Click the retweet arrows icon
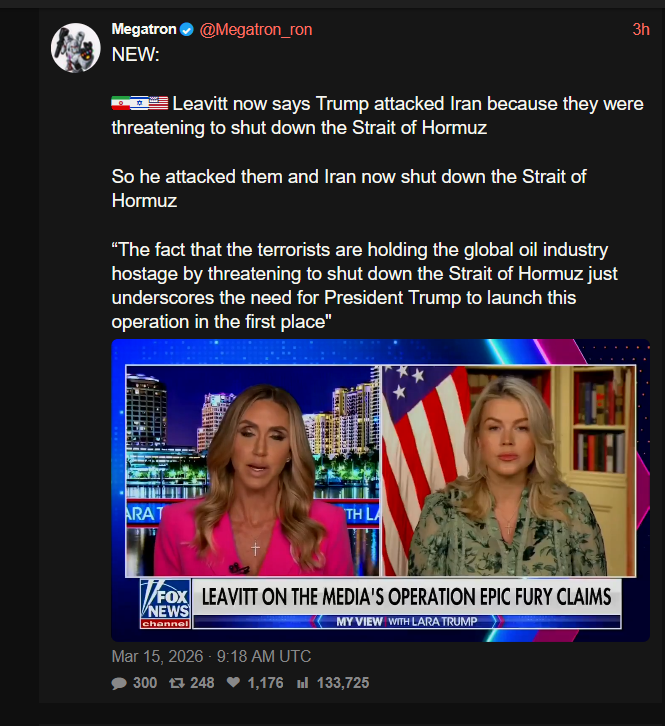665x726 pixels. click(176, 683)
